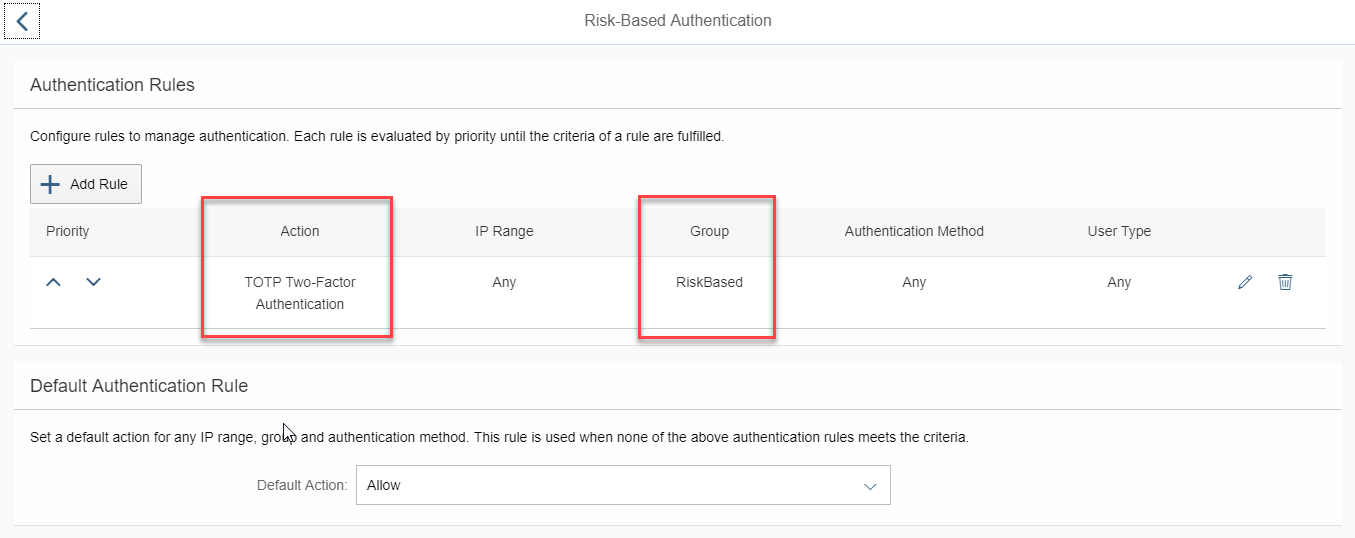Click the Group column header

[710, 231]
